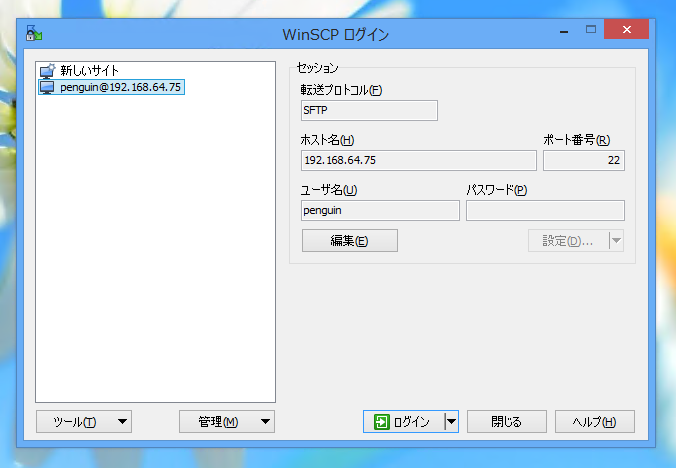
Task: Open ヘルプ(H) help button
Action: [x=595, y=421]
